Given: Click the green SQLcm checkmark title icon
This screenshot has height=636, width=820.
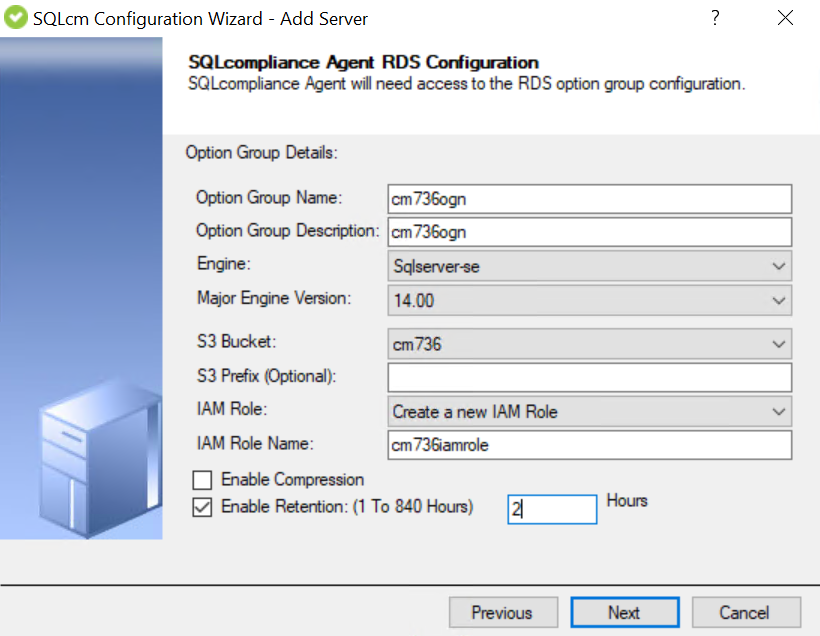Looking at the screenshot, I should click(x=15, y=18).
